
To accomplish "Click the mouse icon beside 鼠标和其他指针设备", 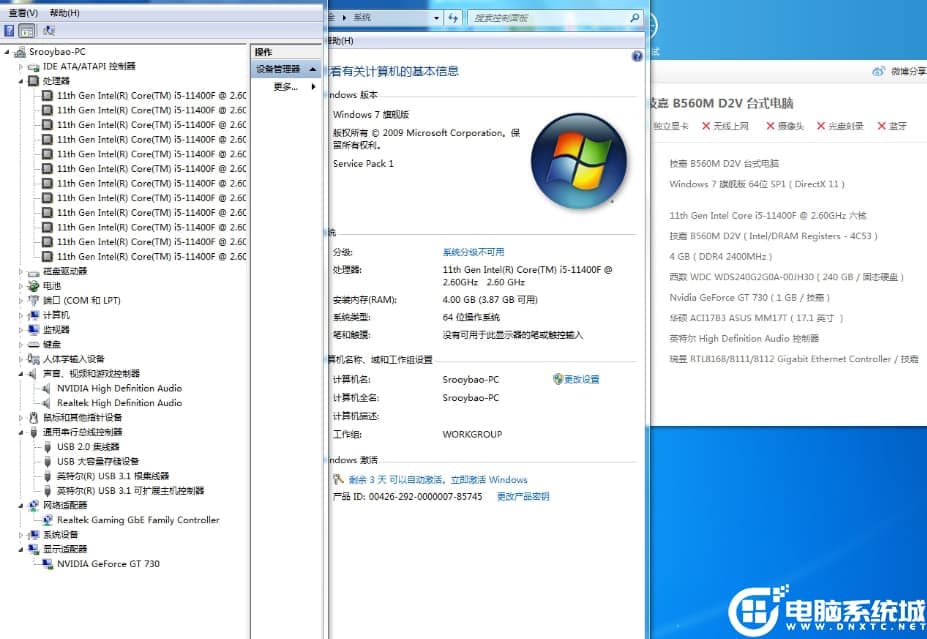I will click(34, 417).
